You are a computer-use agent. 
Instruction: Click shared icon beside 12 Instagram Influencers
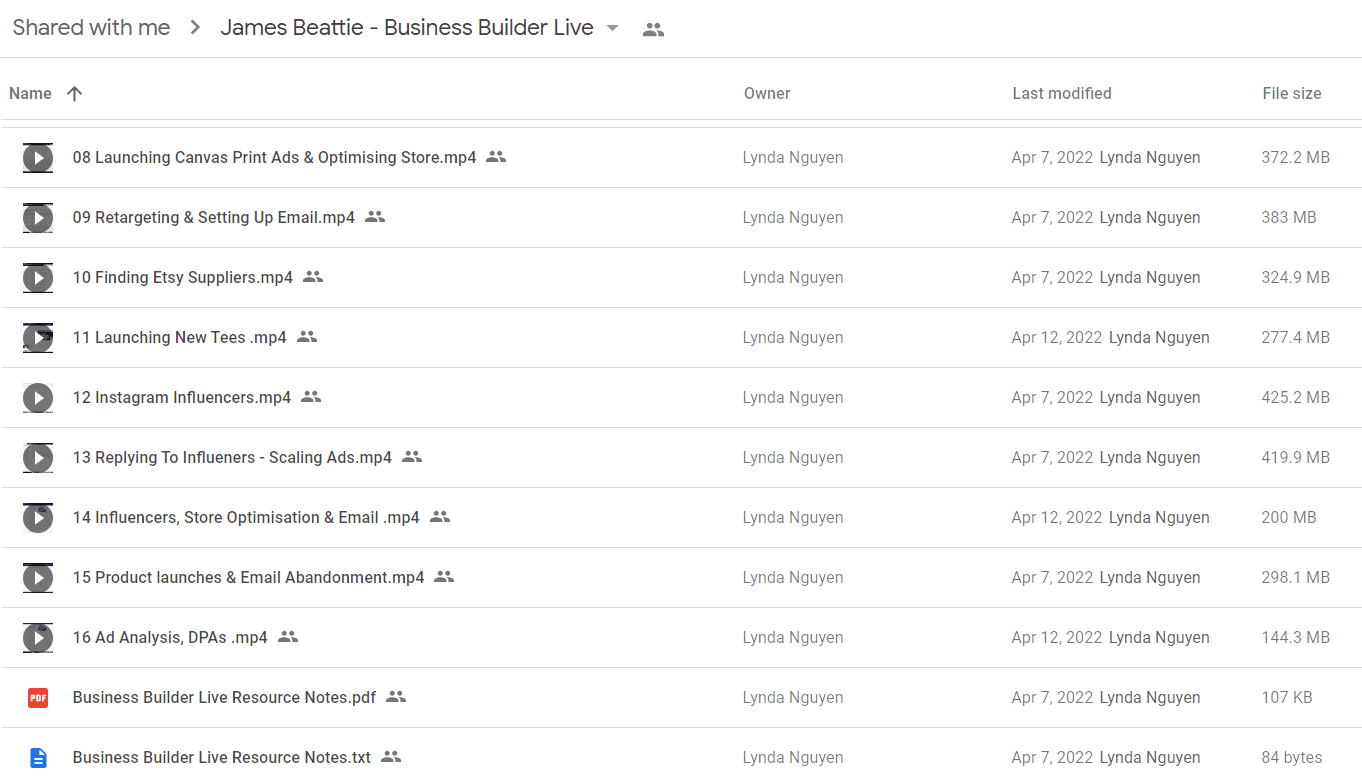tap(311, 397)
